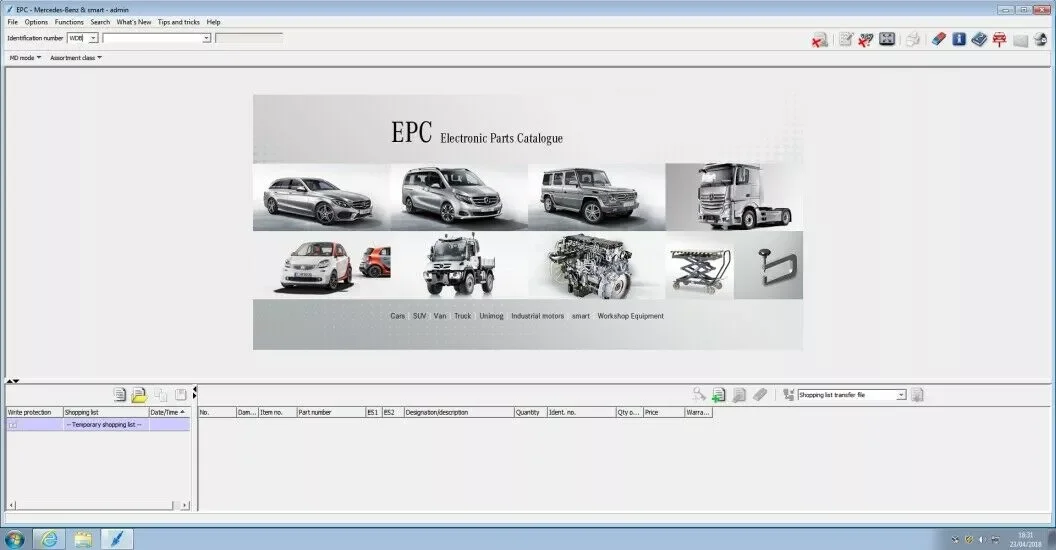
Task: Expand the identification number combo box arrow
Action: (x=206, y=38)
